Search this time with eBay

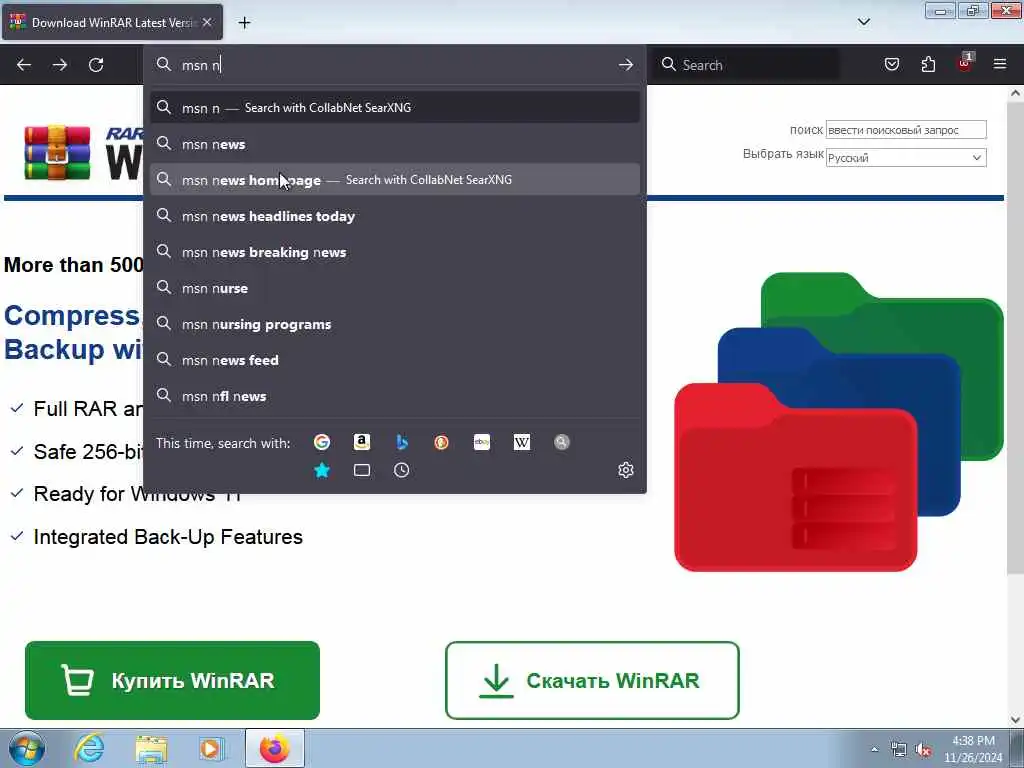[x=482, y=442]
